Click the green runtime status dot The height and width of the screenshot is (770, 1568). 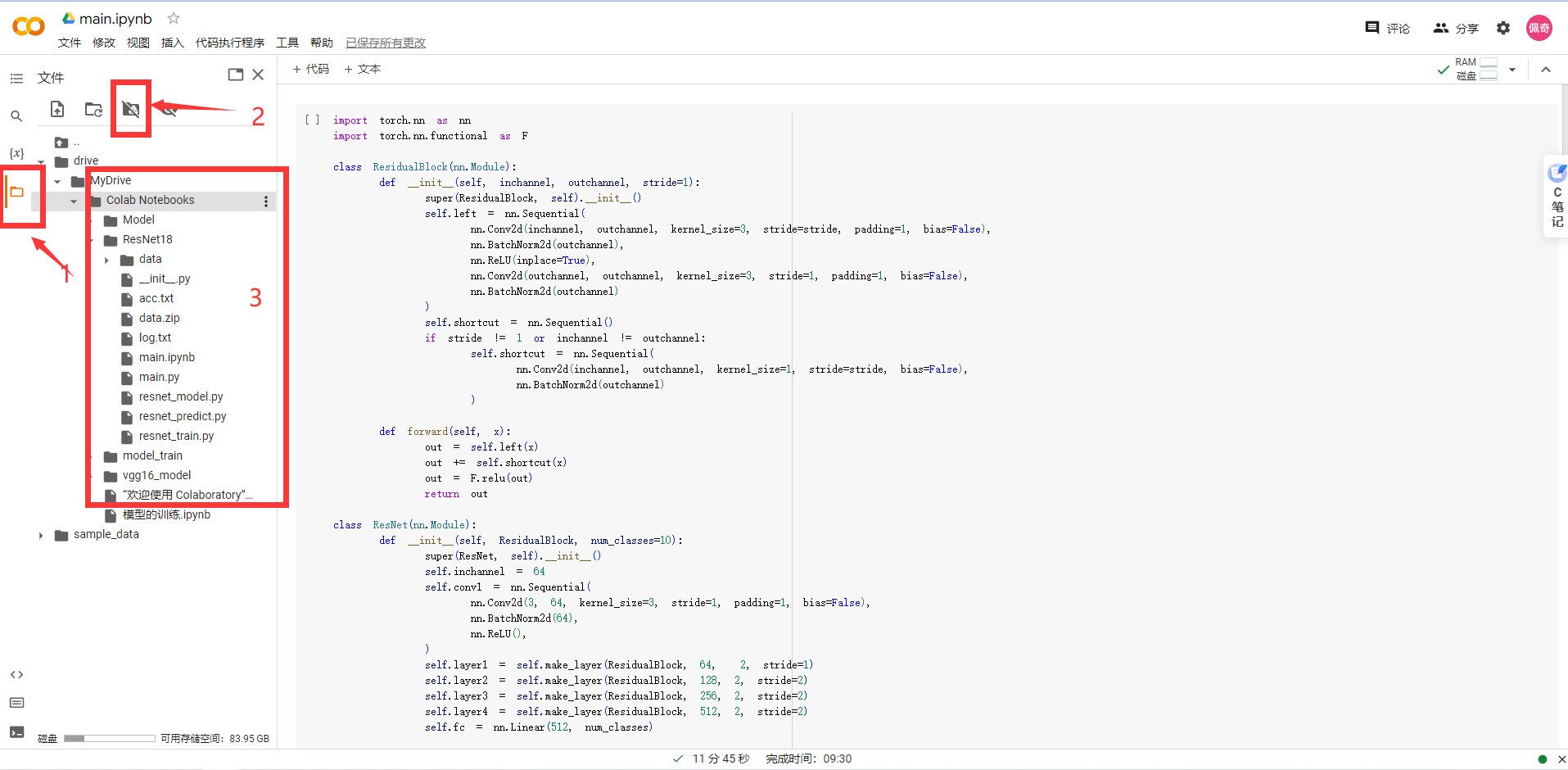[1543, 759]
